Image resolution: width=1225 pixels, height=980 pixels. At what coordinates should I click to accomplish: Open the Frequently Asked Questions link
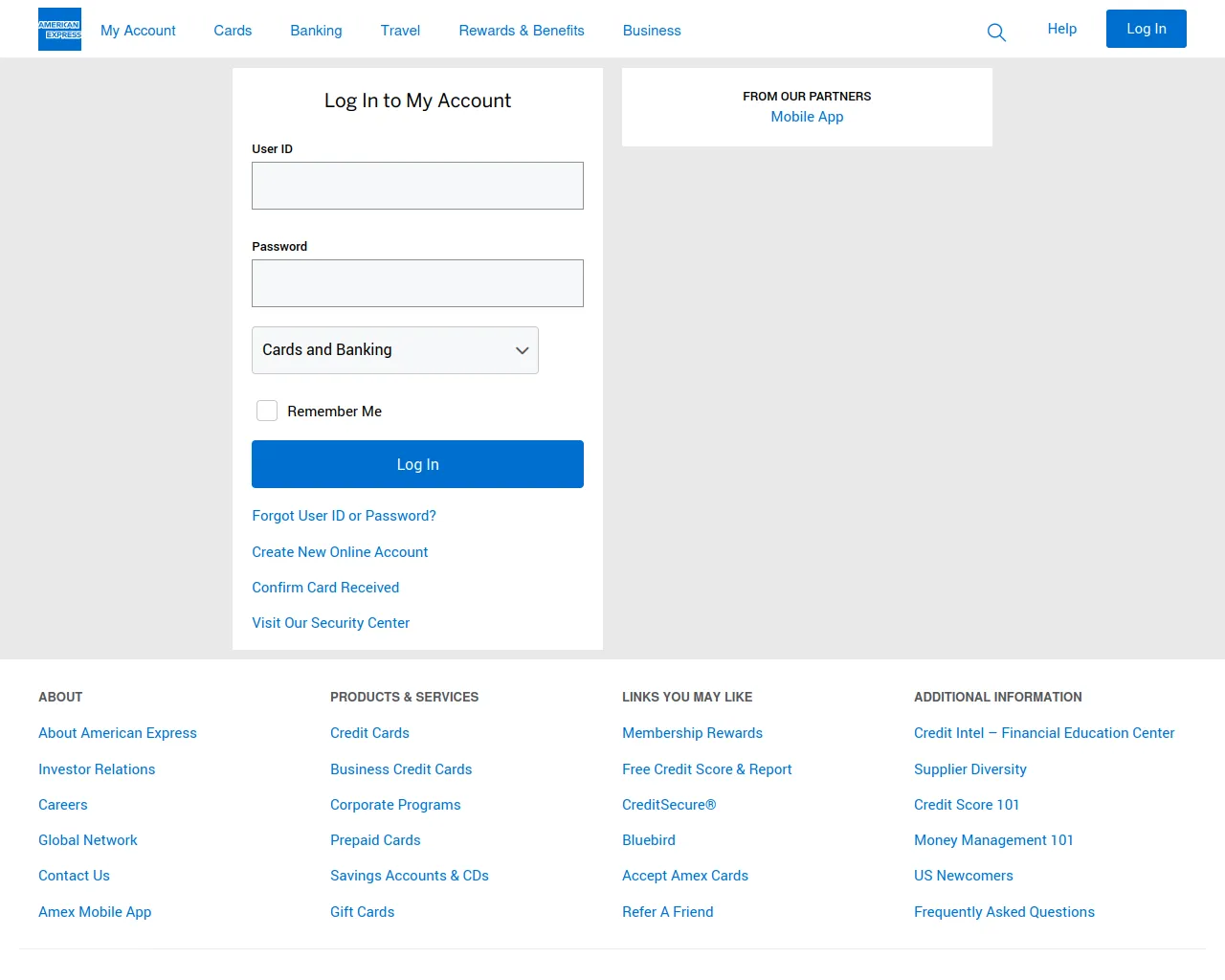[x=1004, y=912]
